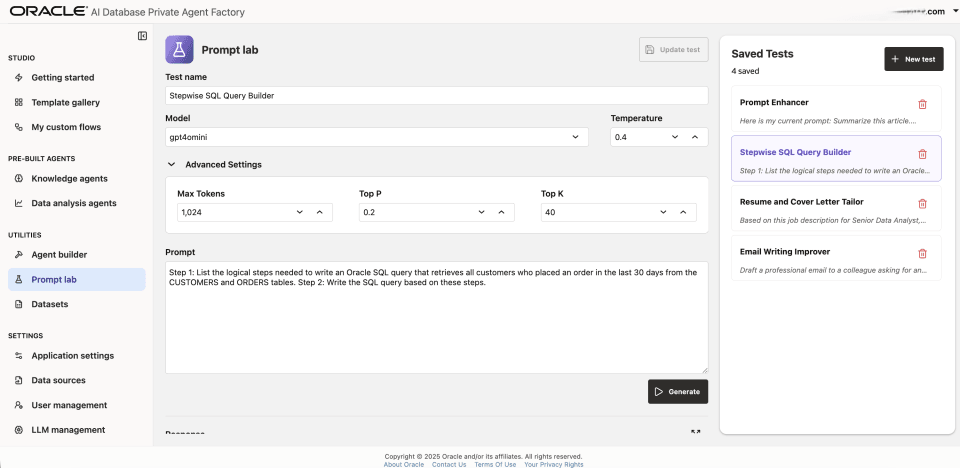Viewport: 960px width, 468px height.
Task: Decrease the Top P value with the down arrow
Action: [482, 212]
